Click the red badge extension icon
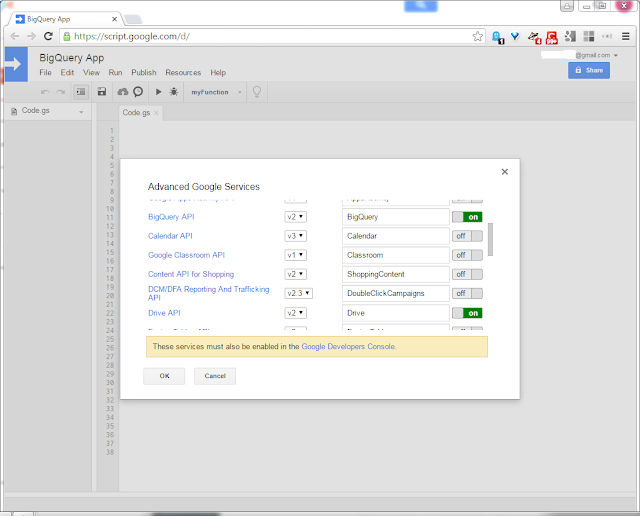The width and height of the screenshot is (640, 516). (552, 37)
